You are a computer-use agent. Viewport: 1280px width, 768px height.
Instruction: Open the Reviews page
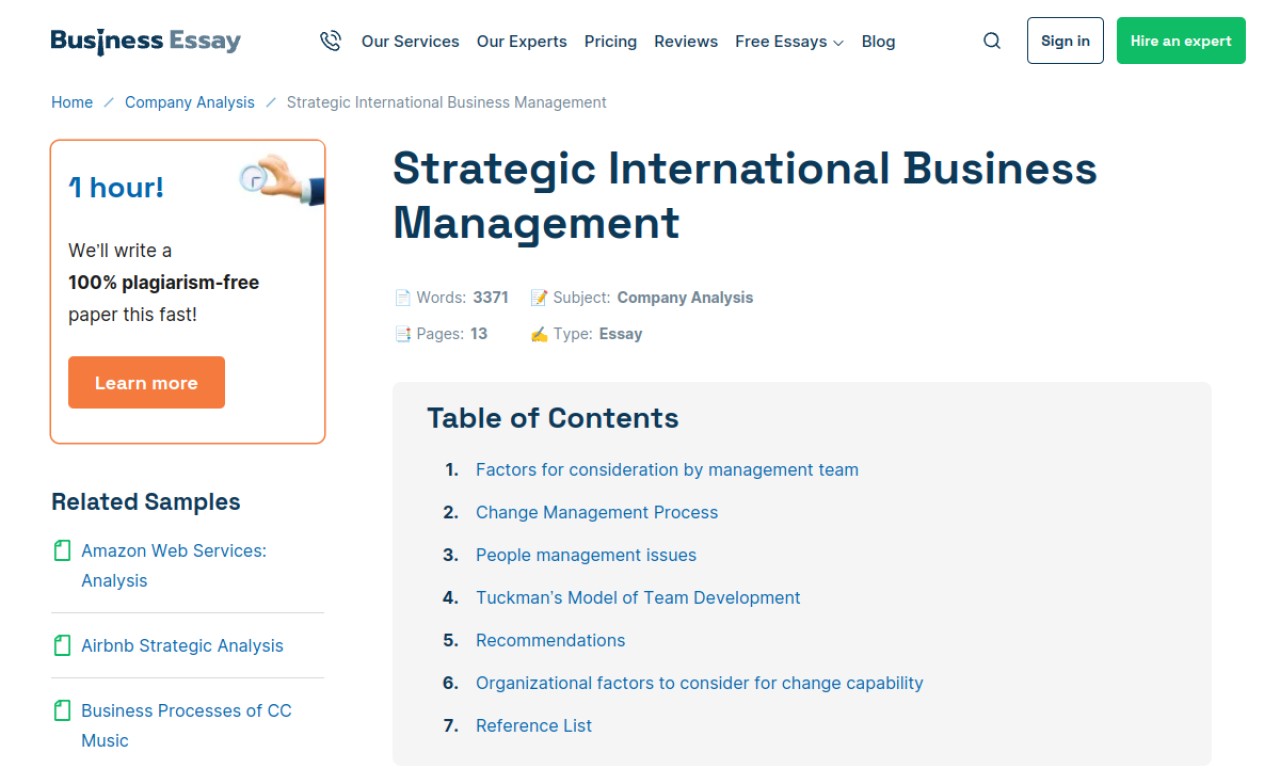pos(685,42)
